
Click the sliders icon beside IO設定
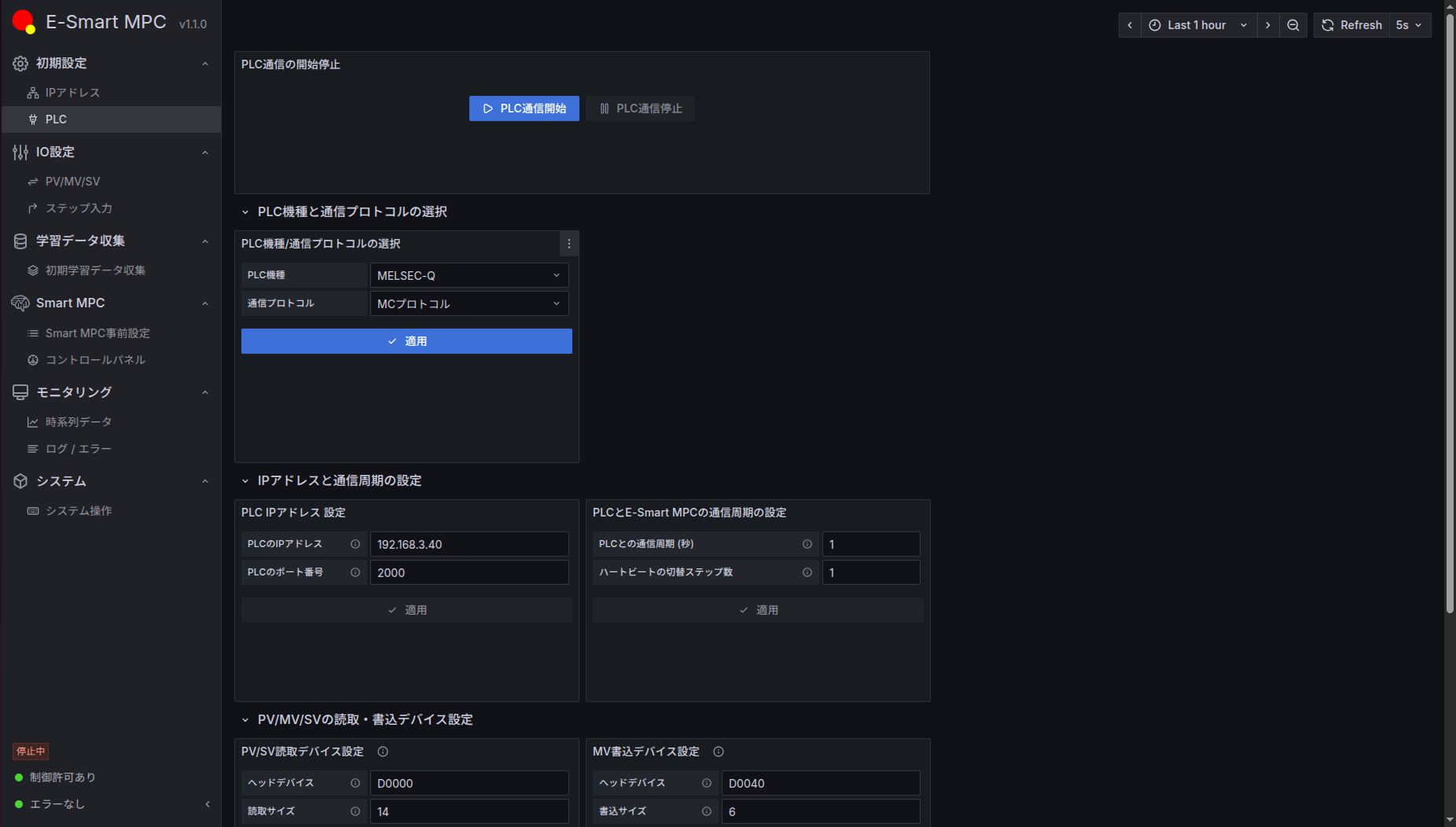point(20,153)
